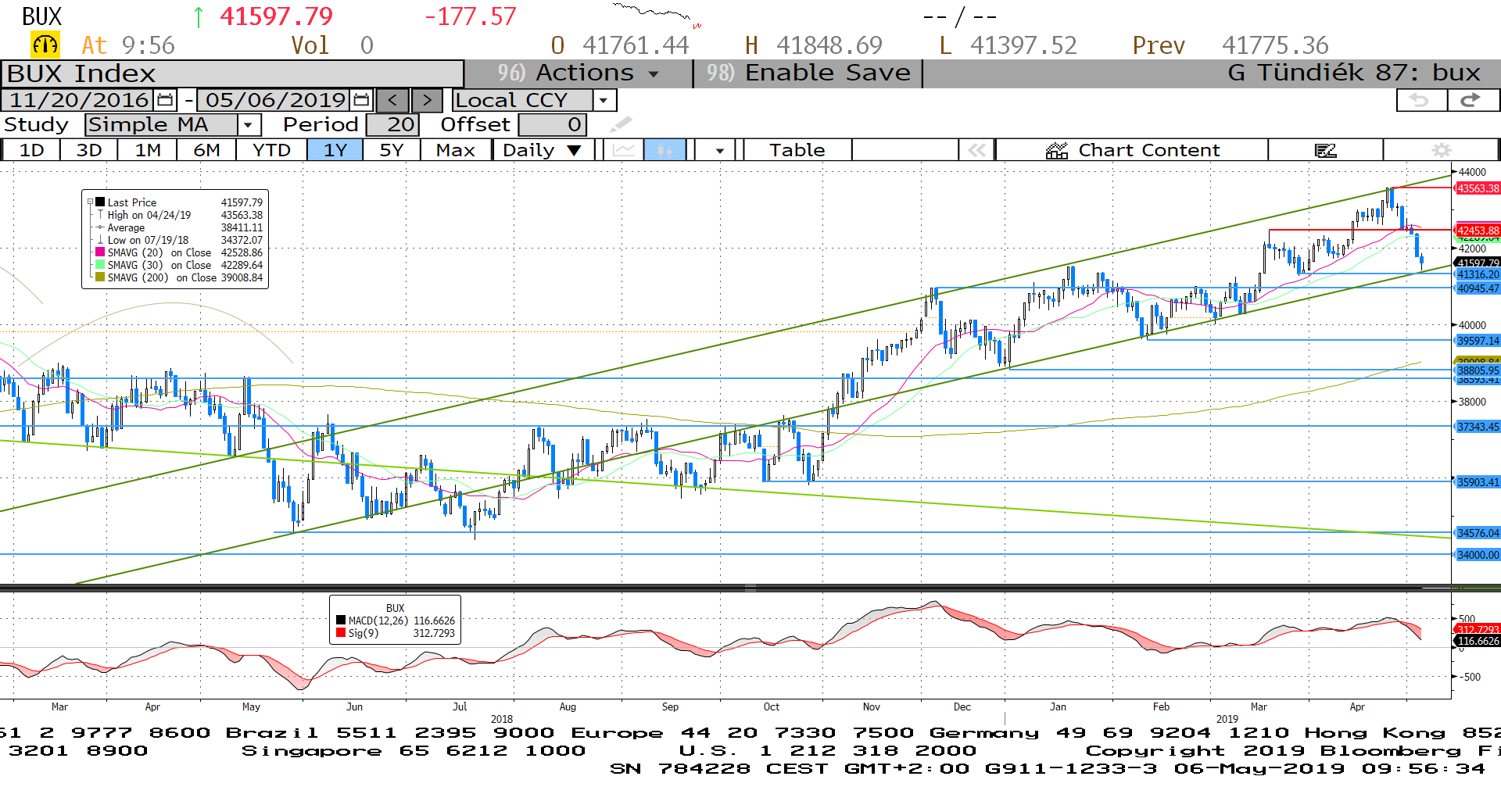Click the start date field 11/20/2016

coord(79,100)
